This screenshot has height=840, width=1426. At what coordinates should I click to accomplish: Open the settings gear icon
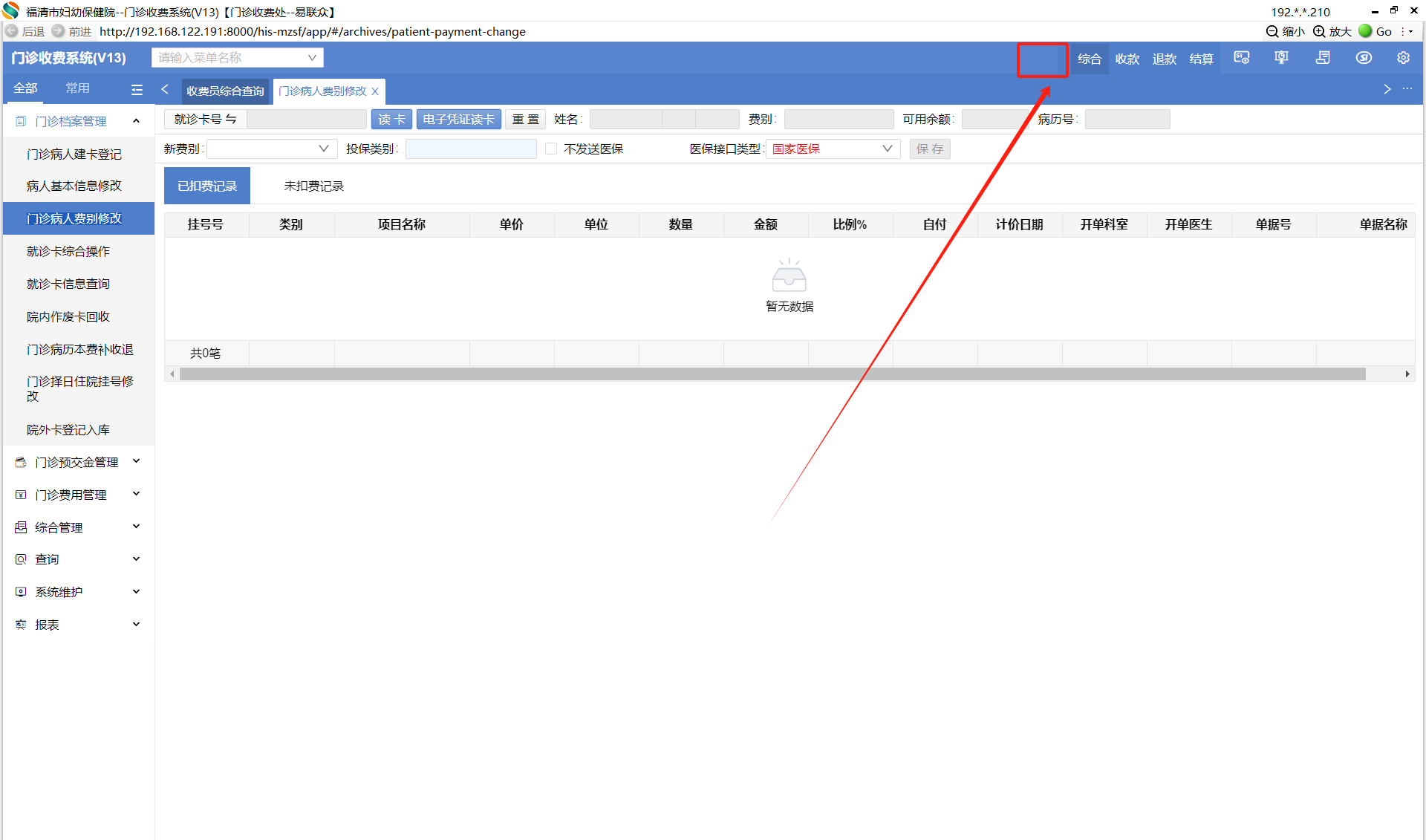1403,58
